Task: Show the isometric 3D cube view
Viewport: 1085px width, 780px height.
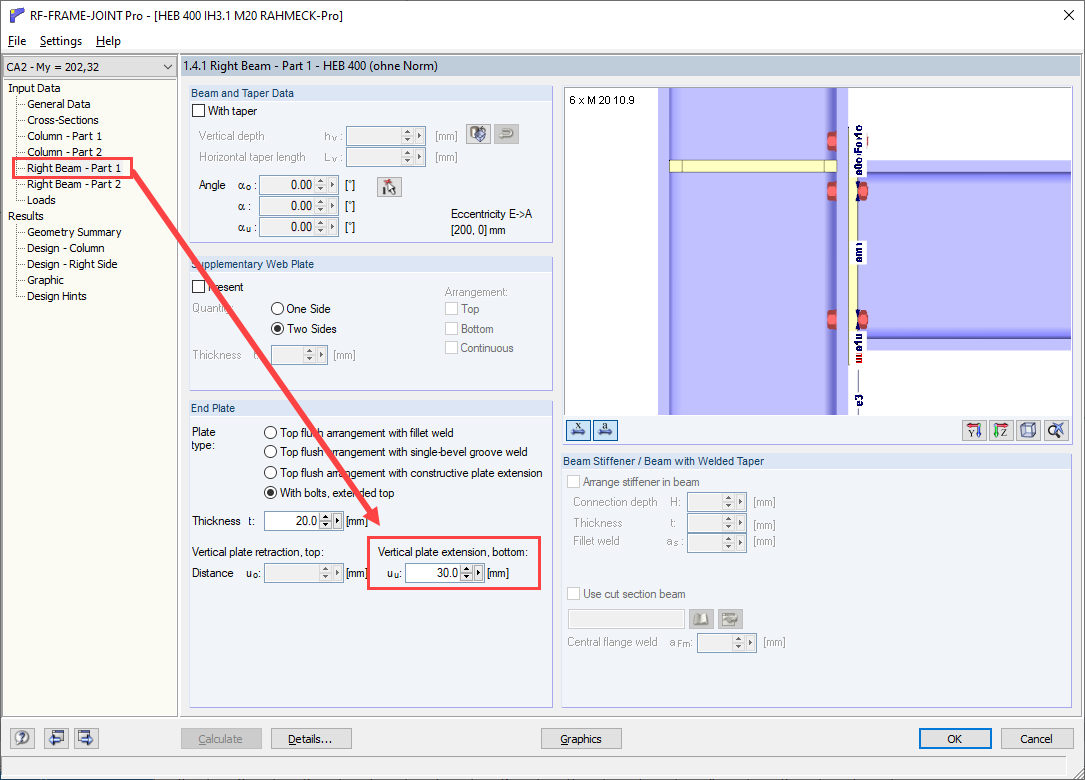Action: pos(1028,430)
